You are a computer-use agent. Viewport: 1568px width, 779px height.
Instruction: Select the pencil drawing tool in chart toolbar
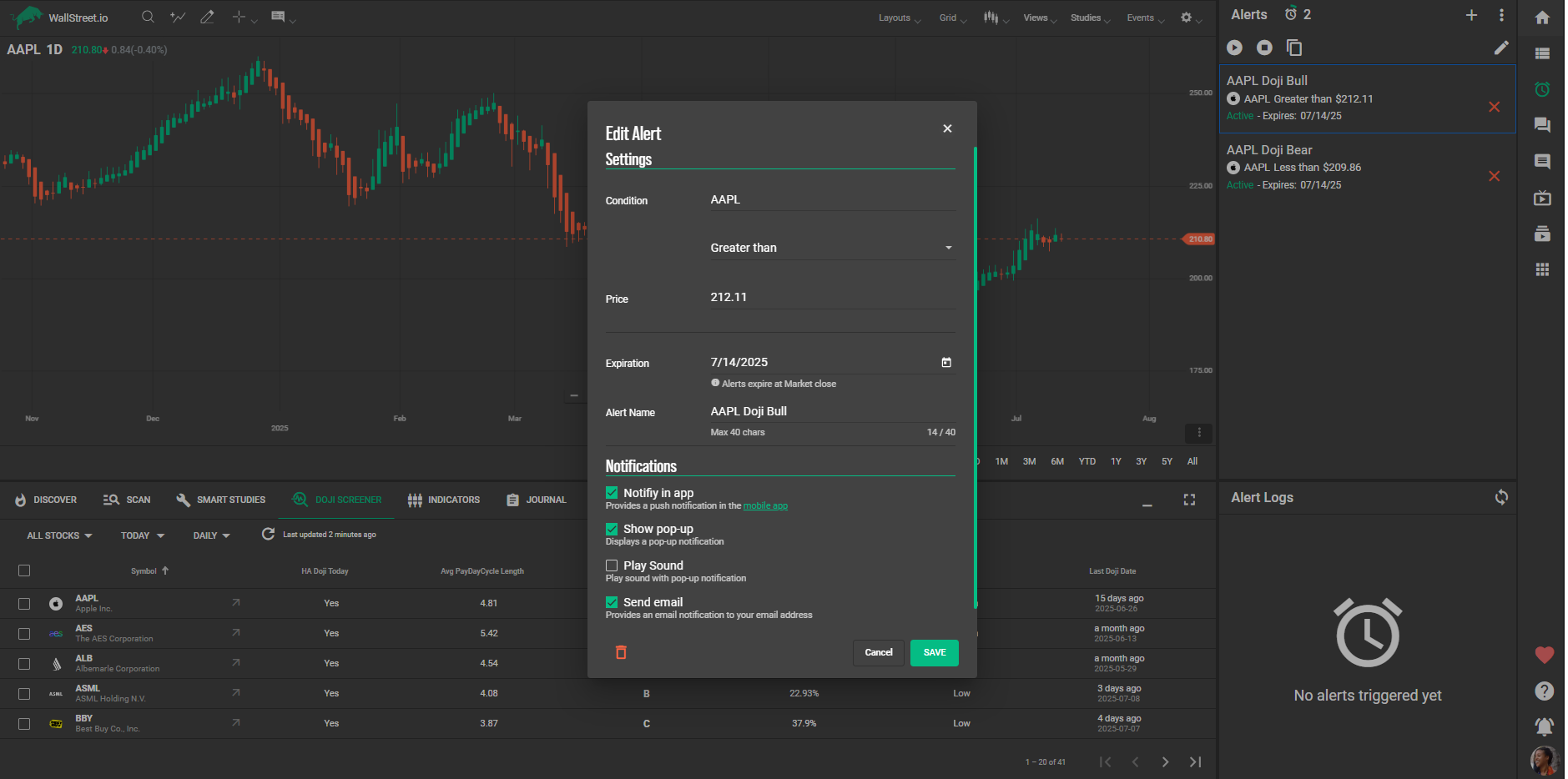[x=207, y=17]
